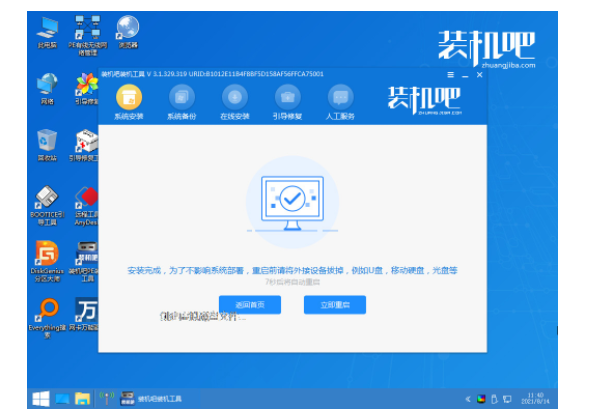Screen dimensions: 597x419
Task: Switch to the 在线安装 tab
Action: 235,102
